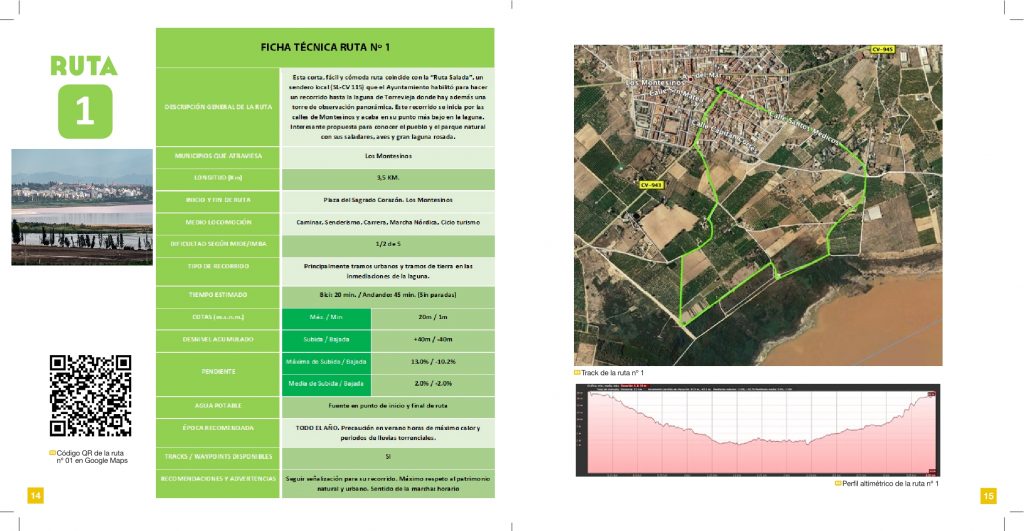Click the yellow page number 15 box
Image resolution: width=1024 pixels, height=531 pixels.
coord(989,496)
